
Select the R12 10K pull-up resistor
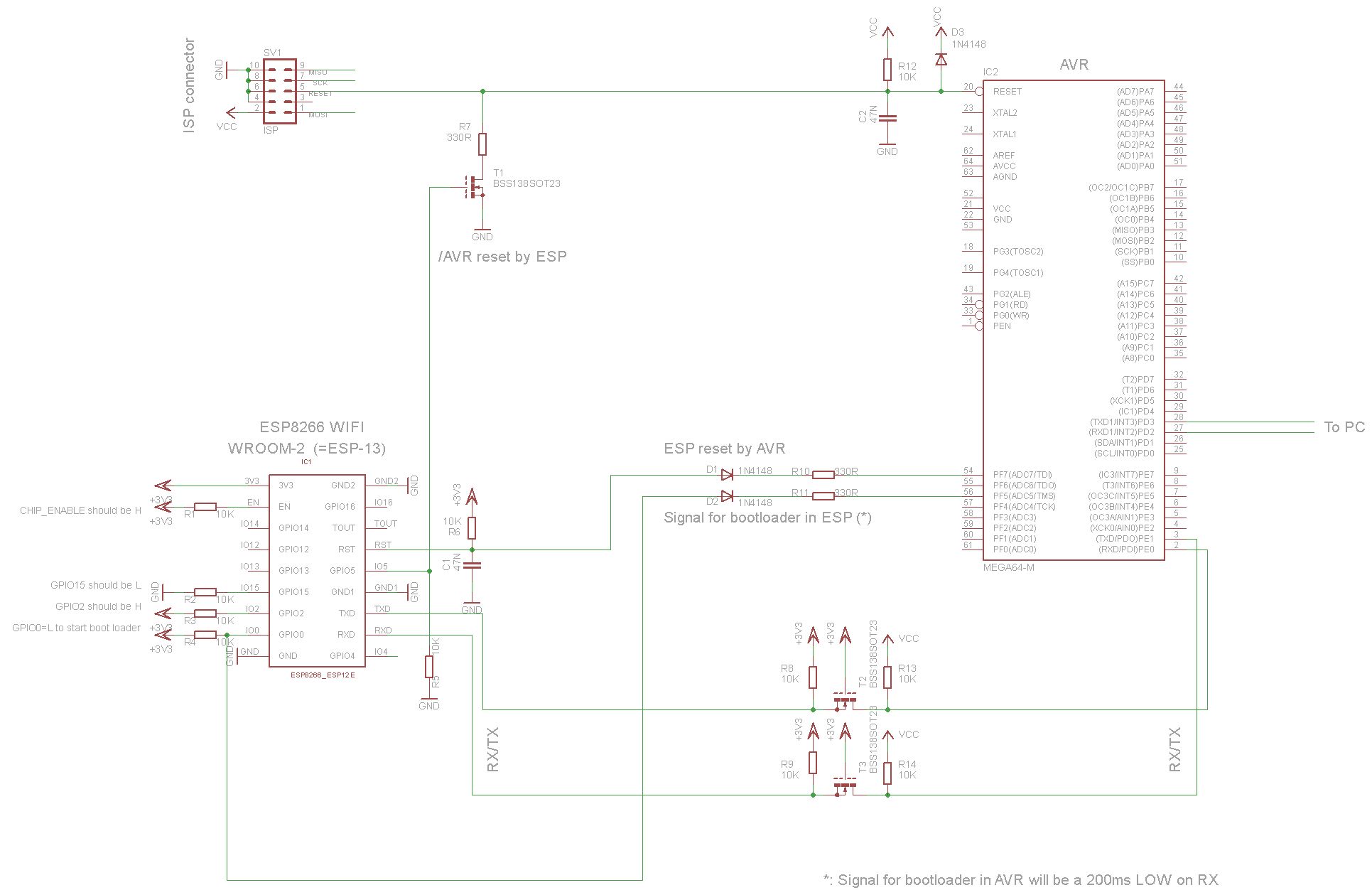pos(887,70)
